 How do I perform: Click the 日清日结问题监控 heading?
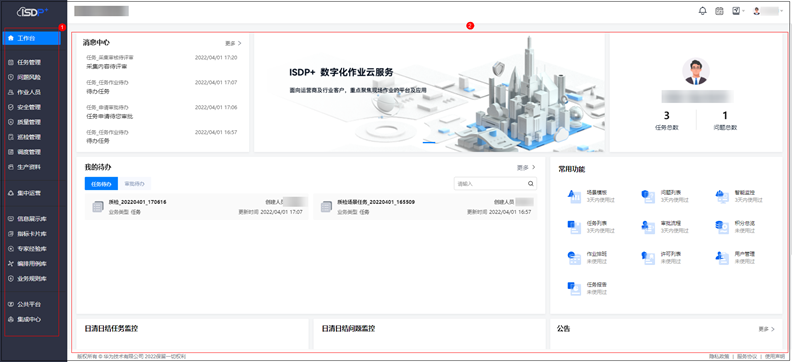(349, 329)
